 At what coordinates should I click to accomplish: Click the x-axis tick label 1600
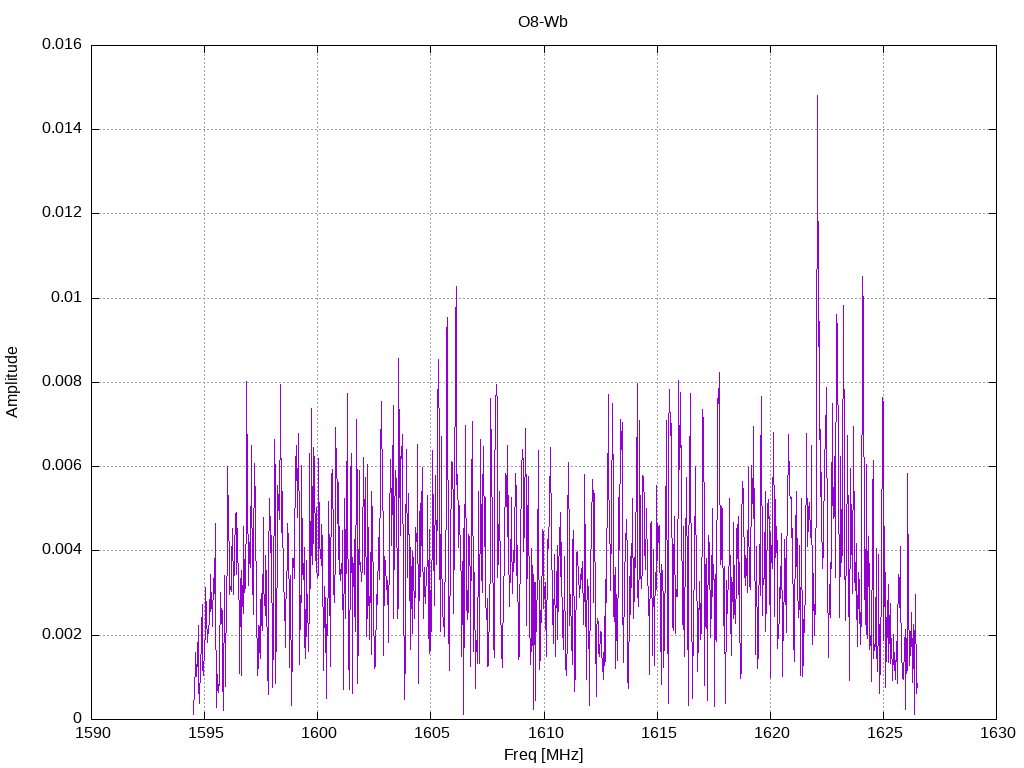[319, 733]
